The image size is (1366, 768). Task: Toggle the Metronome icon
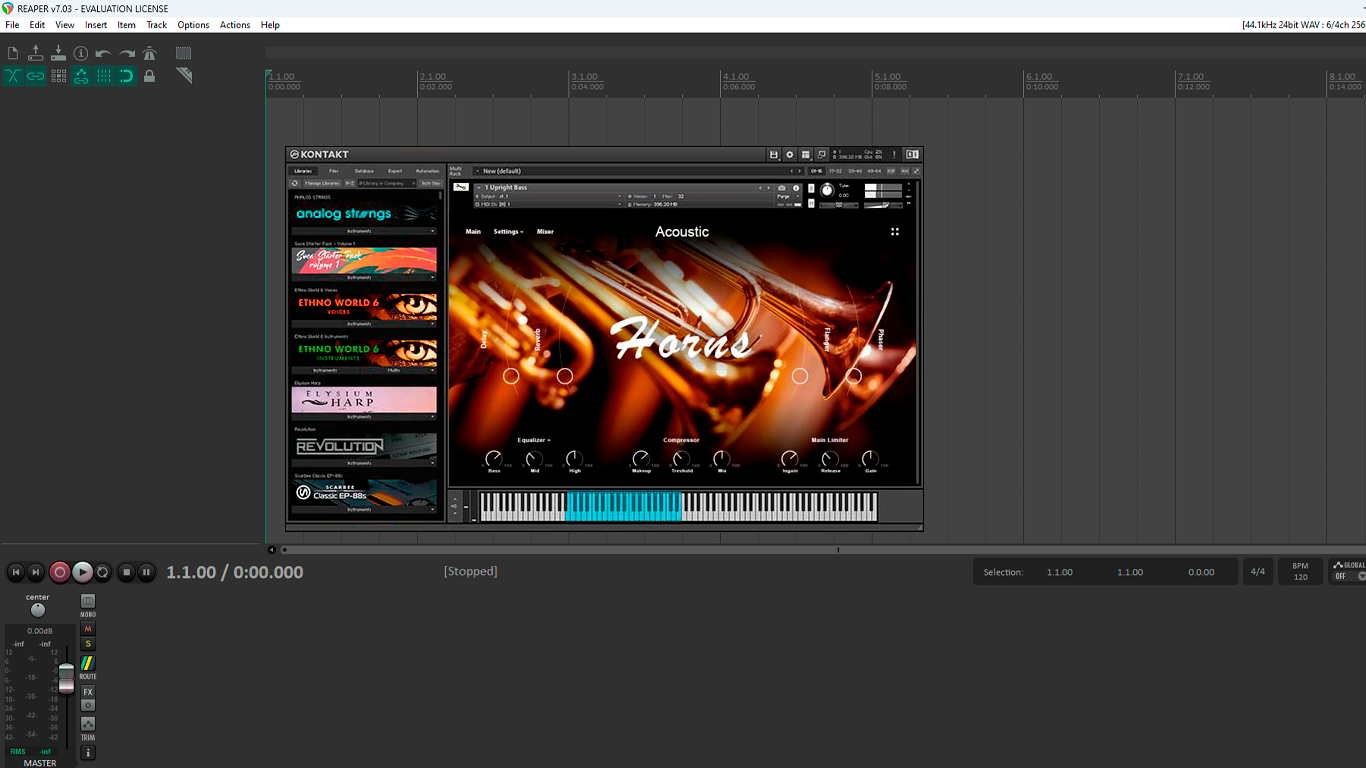(x=149, y=53)
